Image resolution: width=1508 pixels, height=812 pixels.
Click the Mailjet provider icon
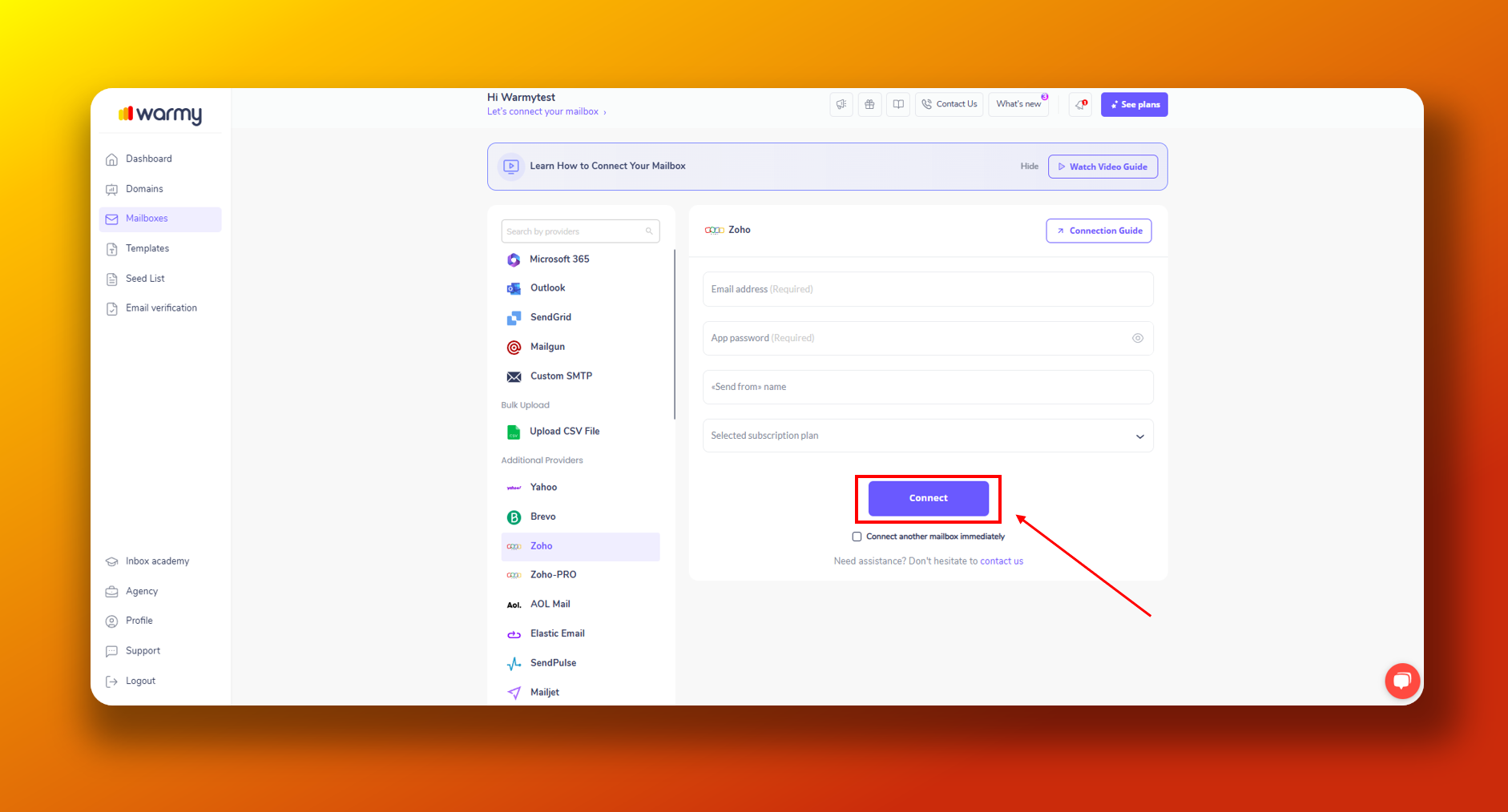tap(514, 693)
